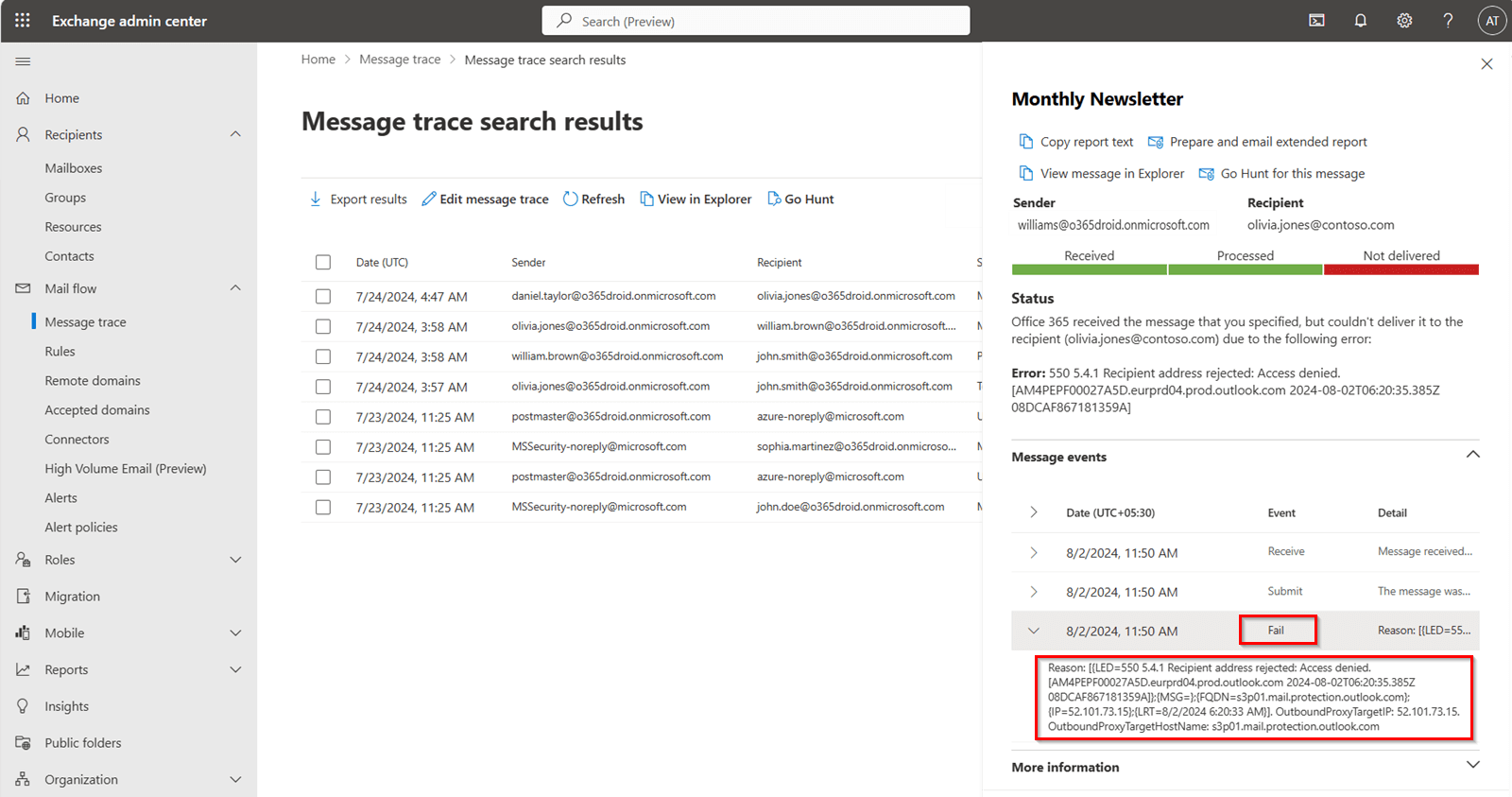Expand the More information section
1512x797 pixels.
(x=1472, y=765)
